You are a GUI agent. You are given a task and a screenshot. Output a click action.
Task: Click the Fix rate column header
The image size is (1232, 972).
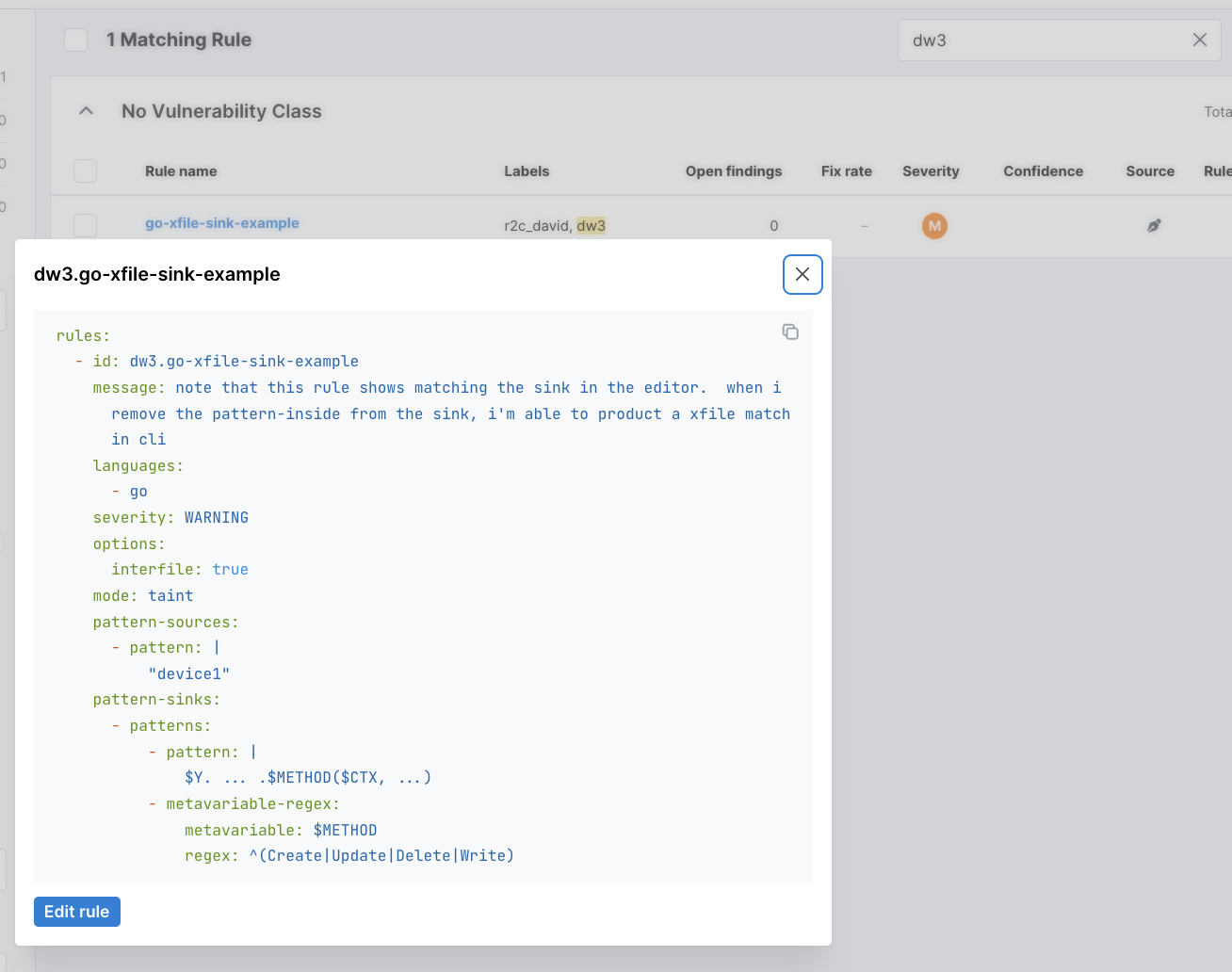846,170
